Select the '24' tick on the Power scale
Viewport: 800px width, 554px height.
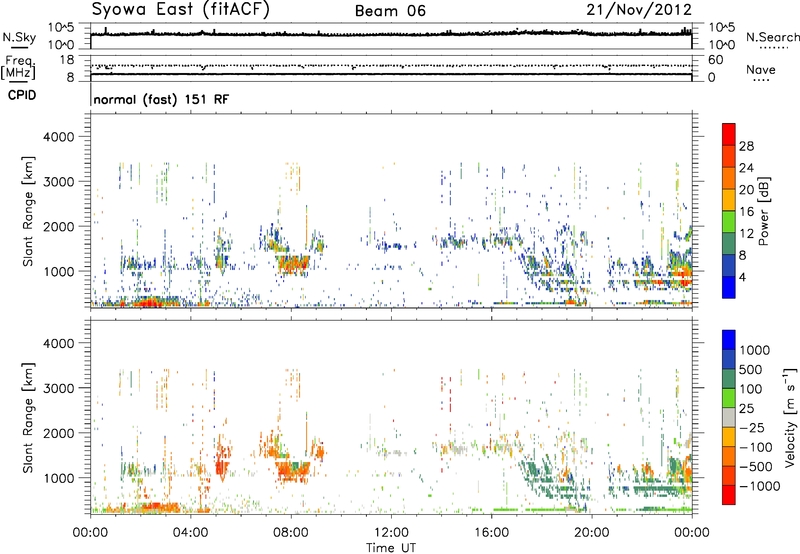pos(746,168)
